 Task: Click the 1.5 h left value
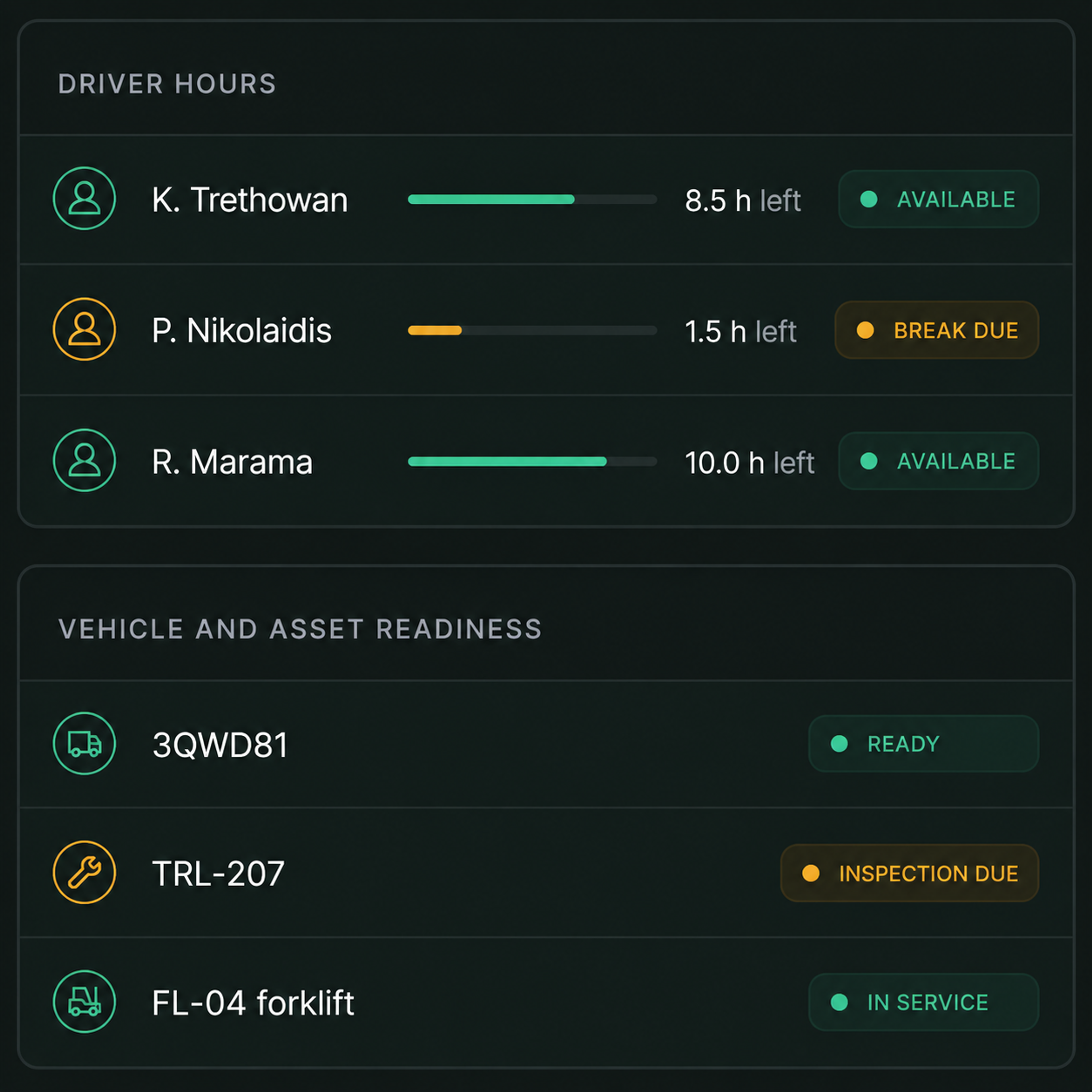[x=741, y=331]
